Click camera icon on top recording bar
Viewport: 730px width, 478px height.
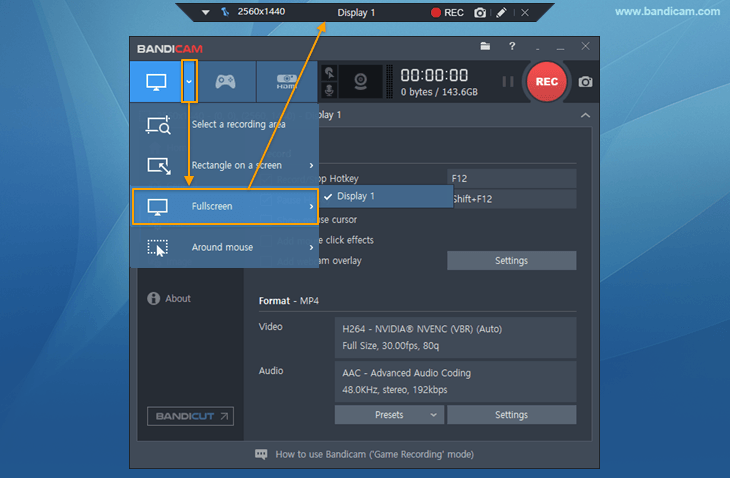[480, 13]
